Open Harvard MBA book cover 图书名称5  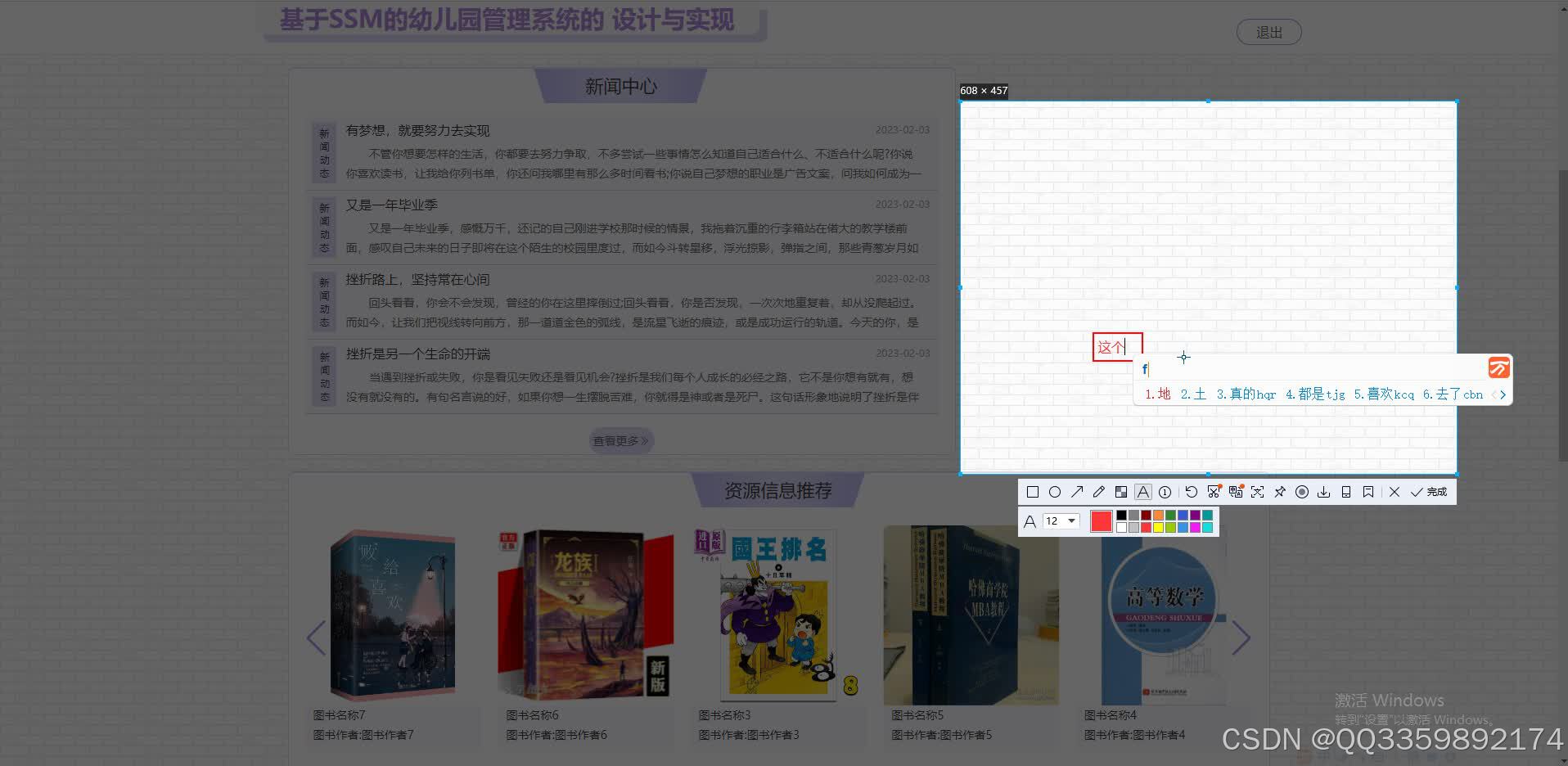point(971,615)
